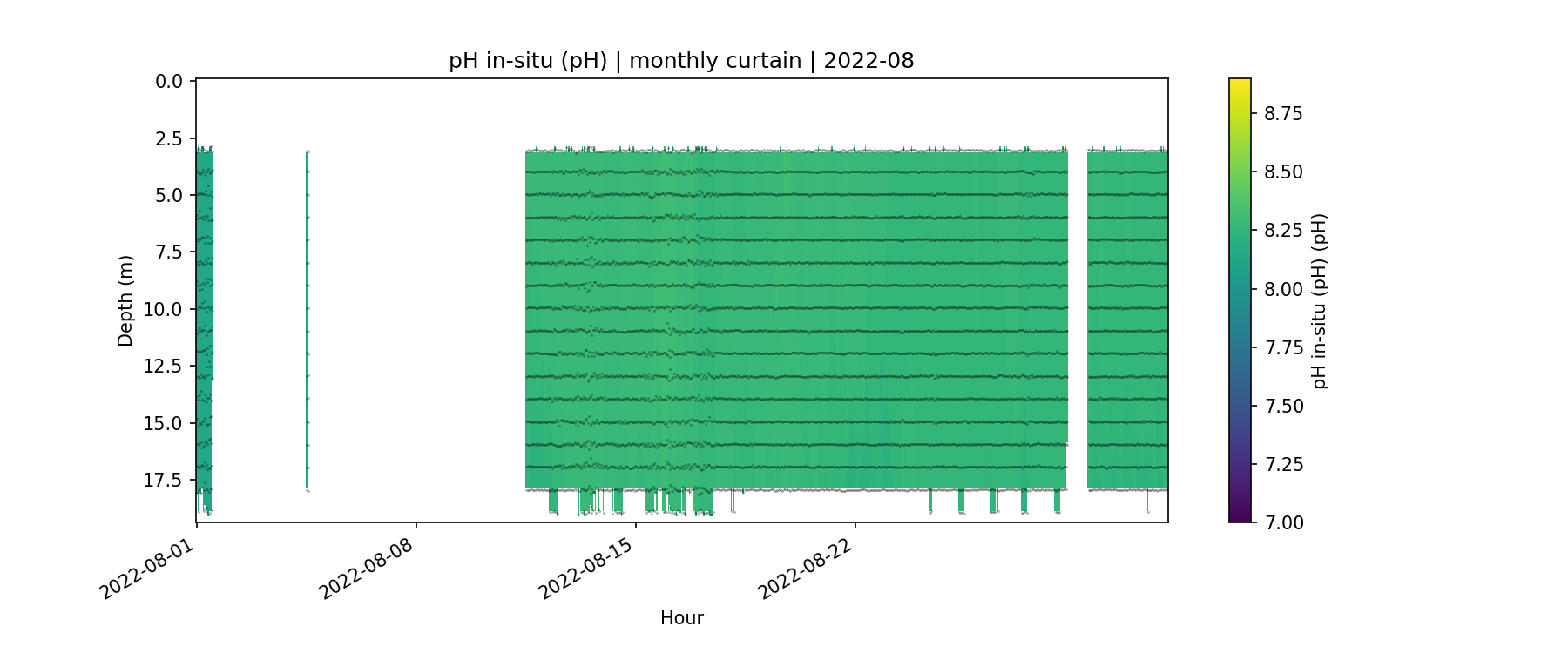The width and height of the screenshot is (1568, 653).
Task: Click the 'Hour' x-axis label
Action: click(x=681, y=618)
